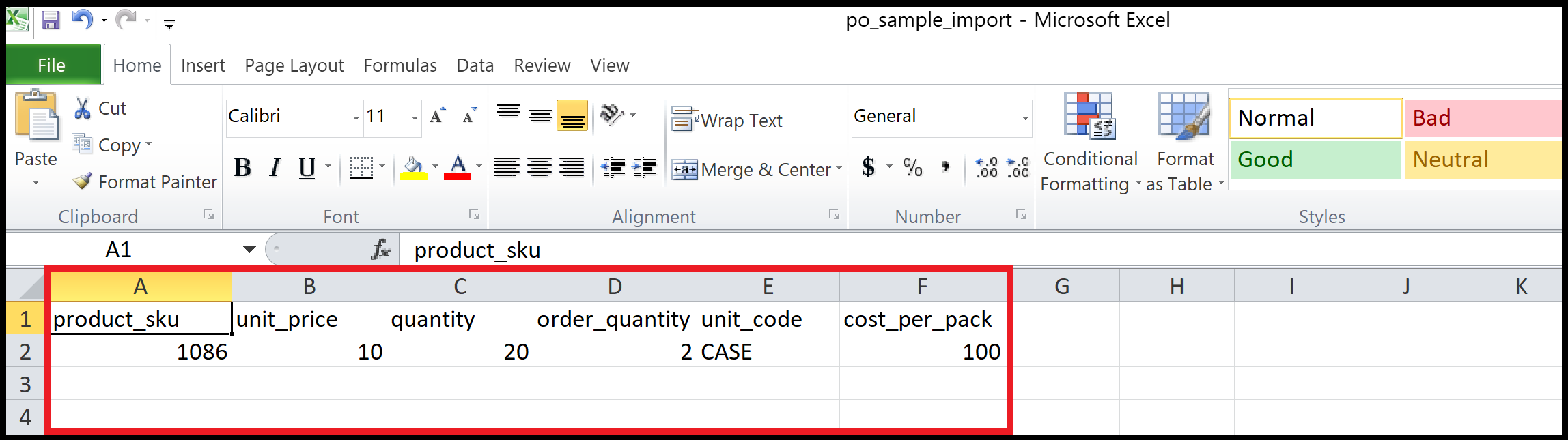Open the green File button
This screenshot has width=1568, height=440.
pos(52,65)
